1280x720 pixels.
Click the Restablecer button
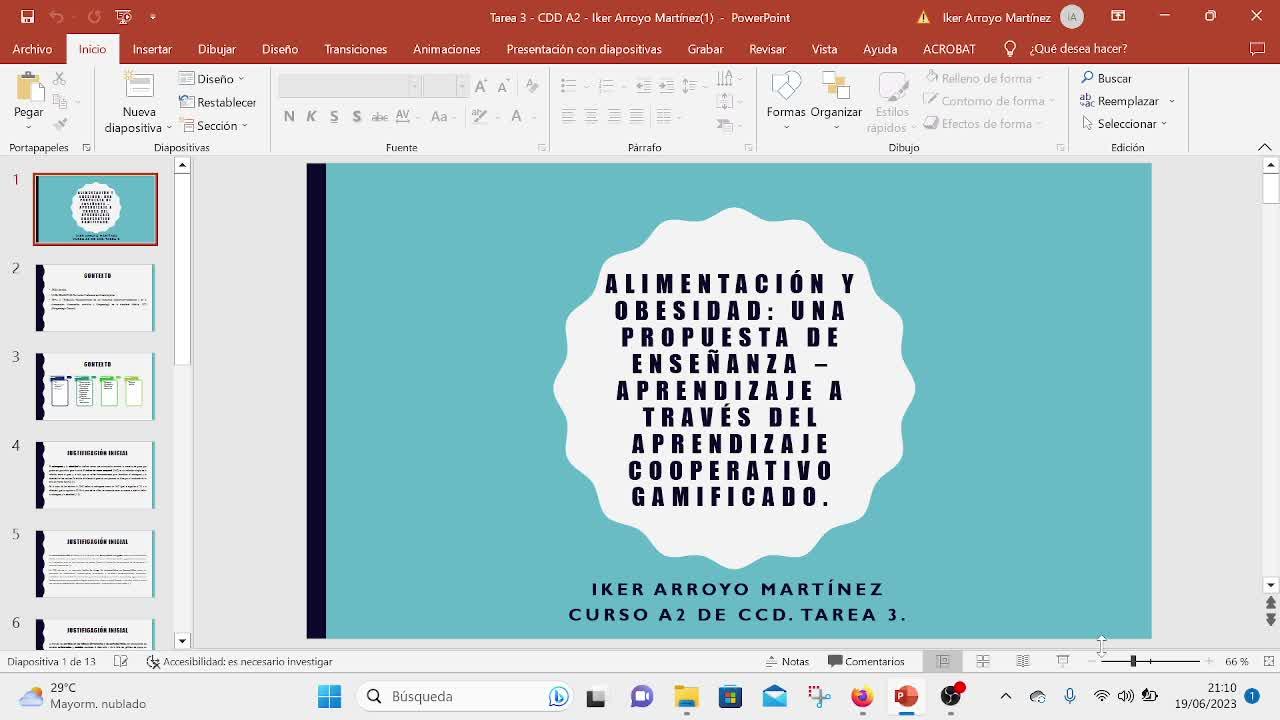tap(217, 102)
